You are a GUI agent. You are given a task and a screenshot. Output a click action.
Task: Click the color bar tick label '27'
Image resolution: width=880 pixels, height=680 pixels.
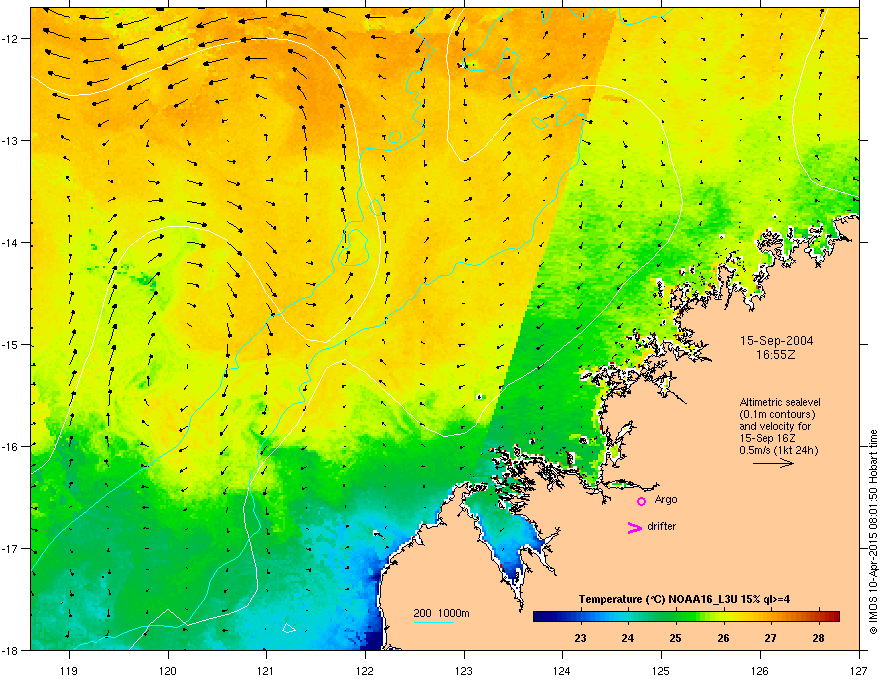pyautogui.click(x=771, y=638)
